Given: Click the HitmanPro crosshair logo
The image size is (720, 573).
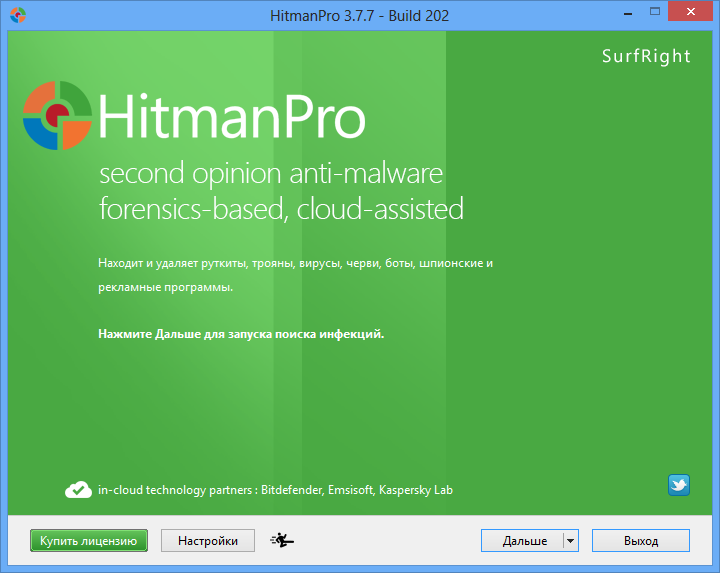Looking at the screenshot, I should [x=57, y=115].
